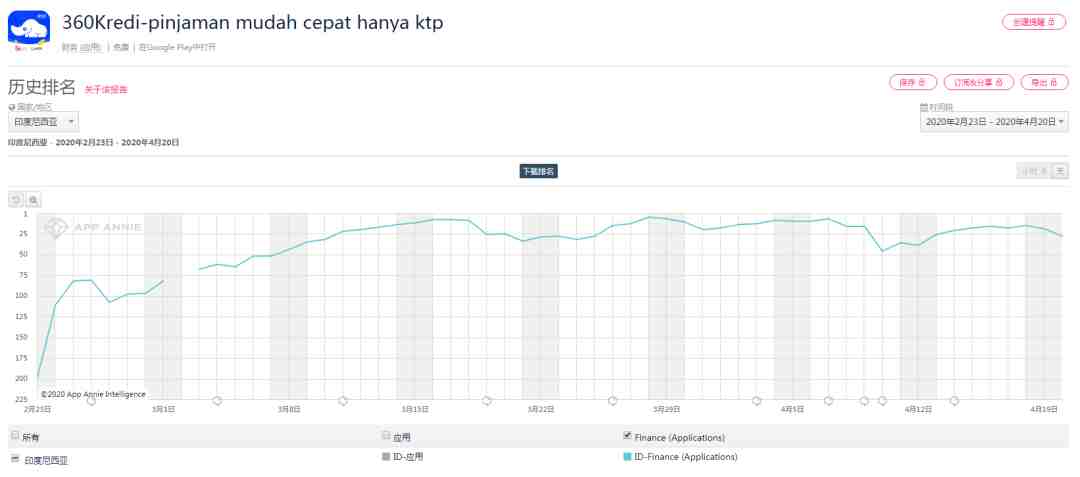The width and height of the screenshot is (1080, 477).
Task: Select the 下载排名 tab
Action: [x=538, y=171]
